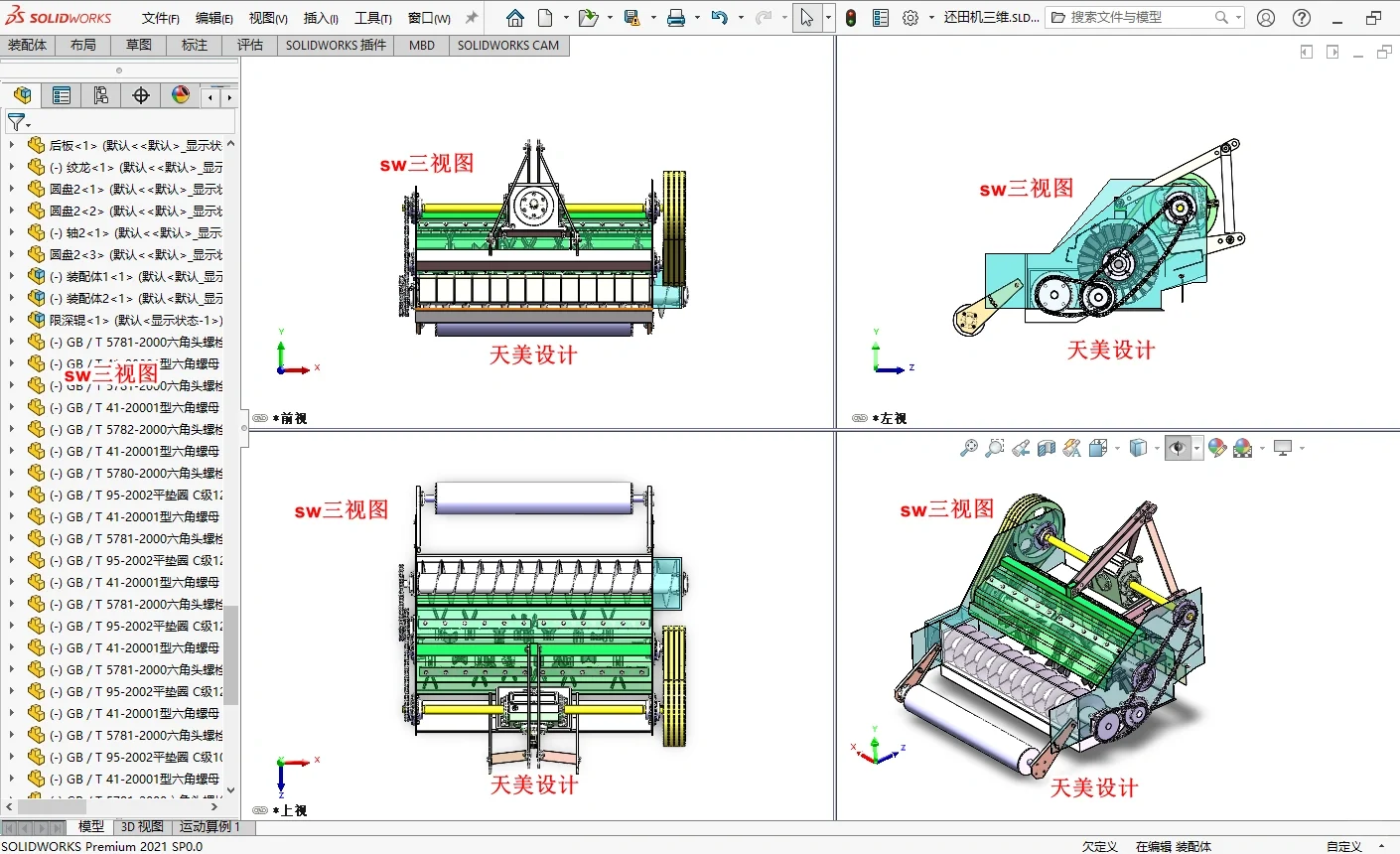Open the Home welcome icon
1400x854 pixels.
(x=514, y=18)
